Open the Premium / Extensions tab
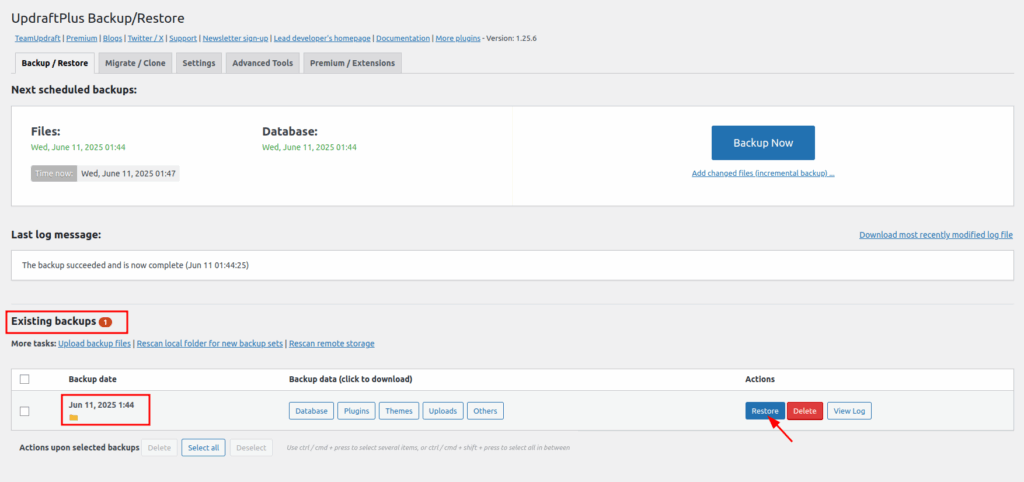 353,63
